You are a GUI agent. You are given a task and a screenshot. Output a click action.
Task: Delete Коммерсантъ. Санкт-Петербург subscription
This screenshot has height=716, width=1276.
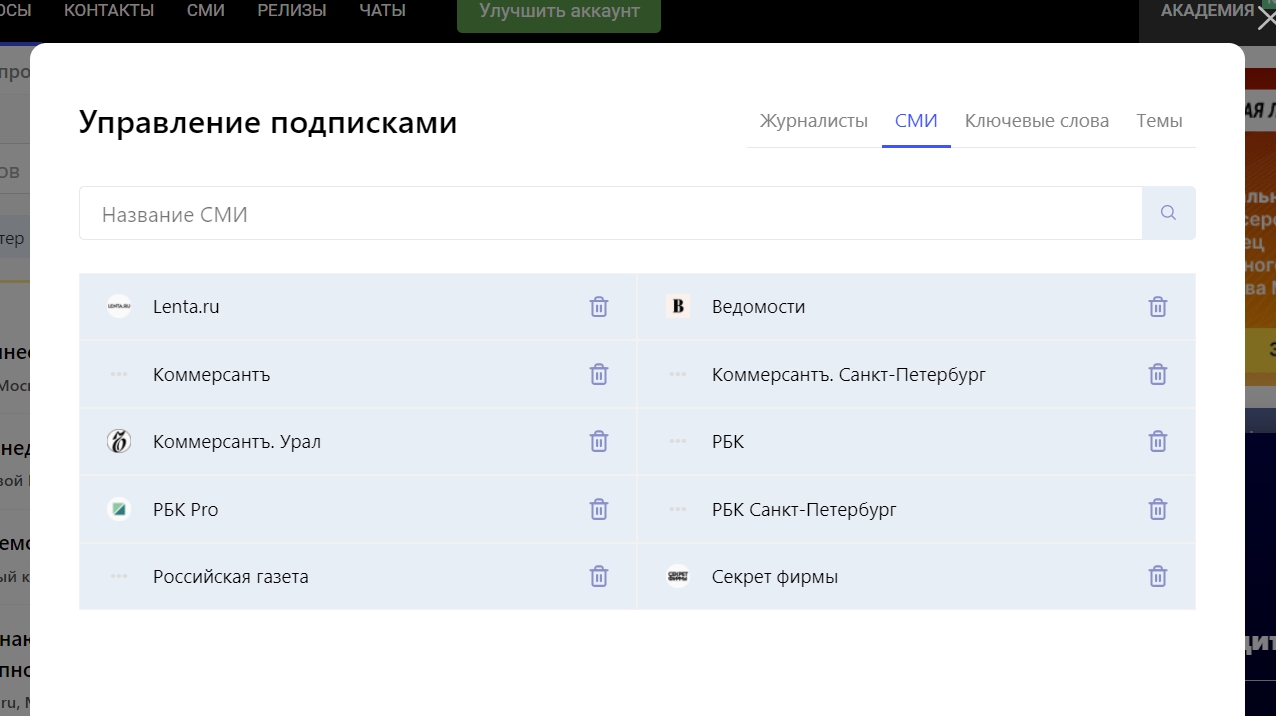[x=1157, y=375]
